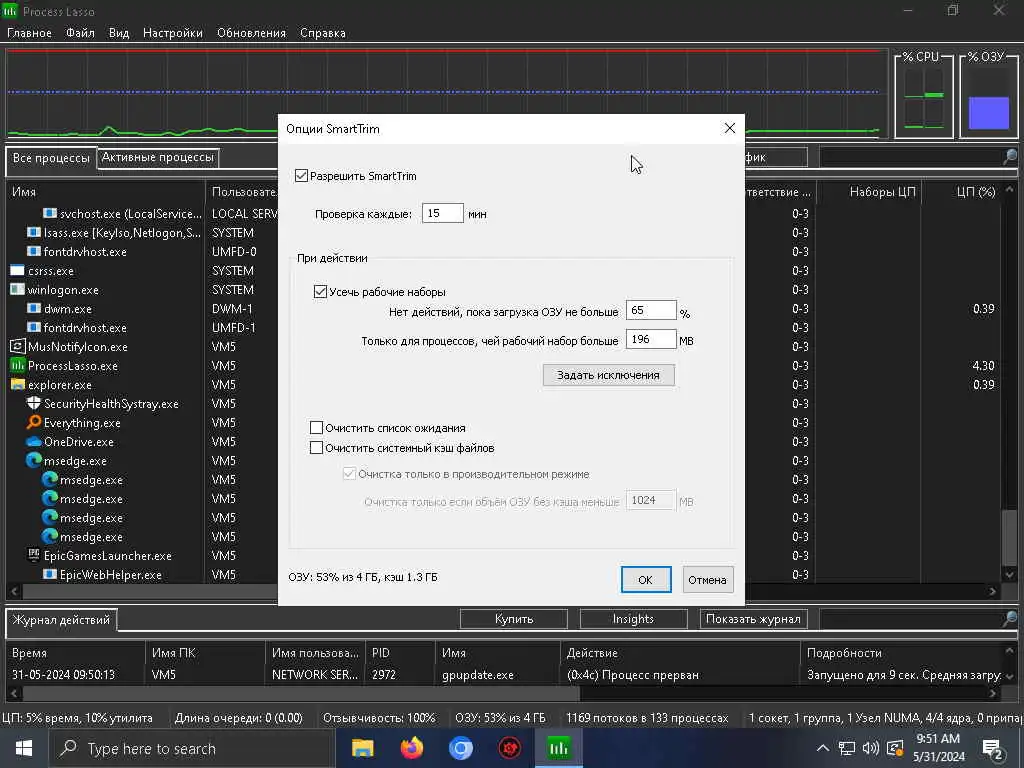Image resolution: width=1024 pixels, height=768 pixels.
Task: Switch to Все процессы tab
Action: coord(51,158)
